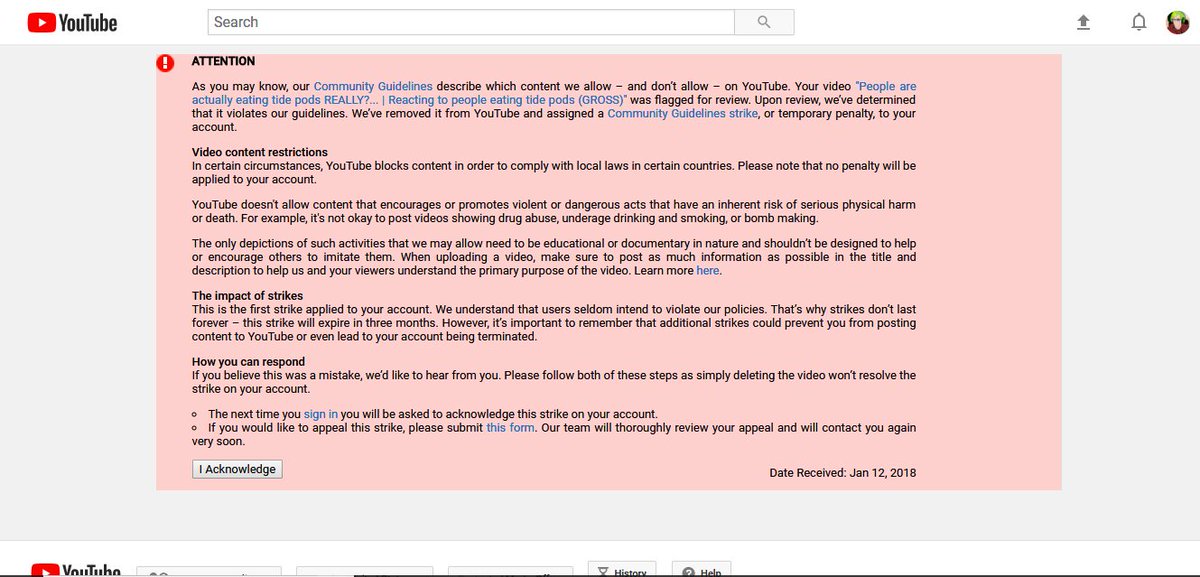Click the 'sign in' link
Screen dimensions: 1200x577
321,414
